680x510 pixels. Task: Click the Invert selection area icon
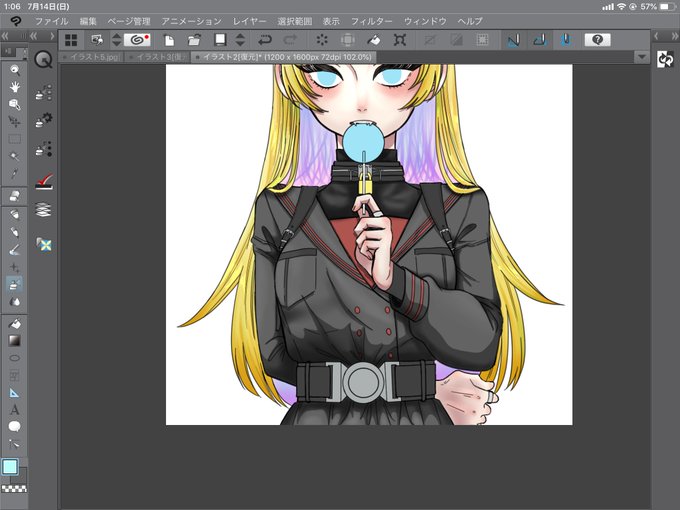tap(456, 40)
